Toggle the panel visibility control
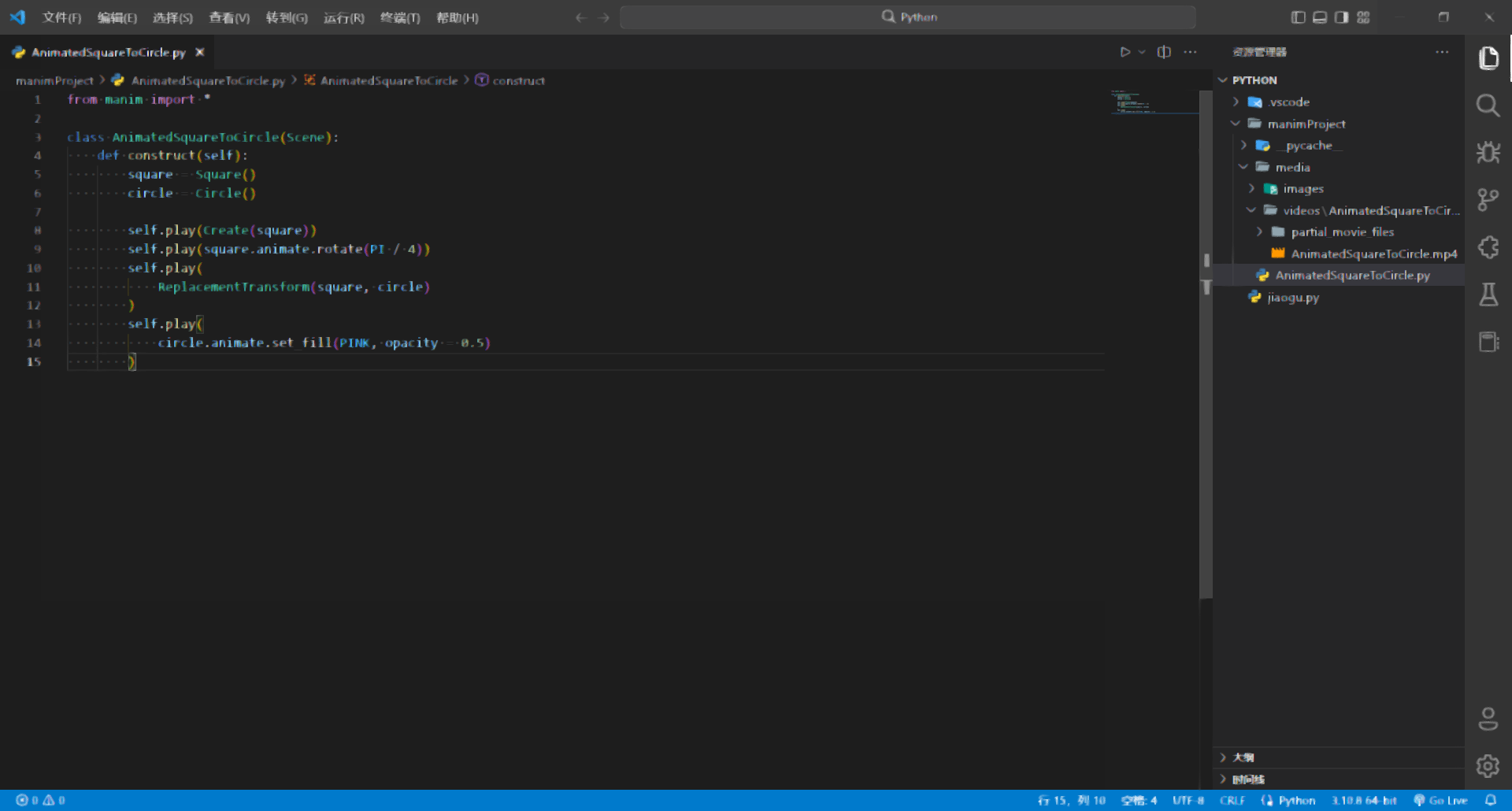Screen dimensions: 1512x811 click(x=1319, y=17)
